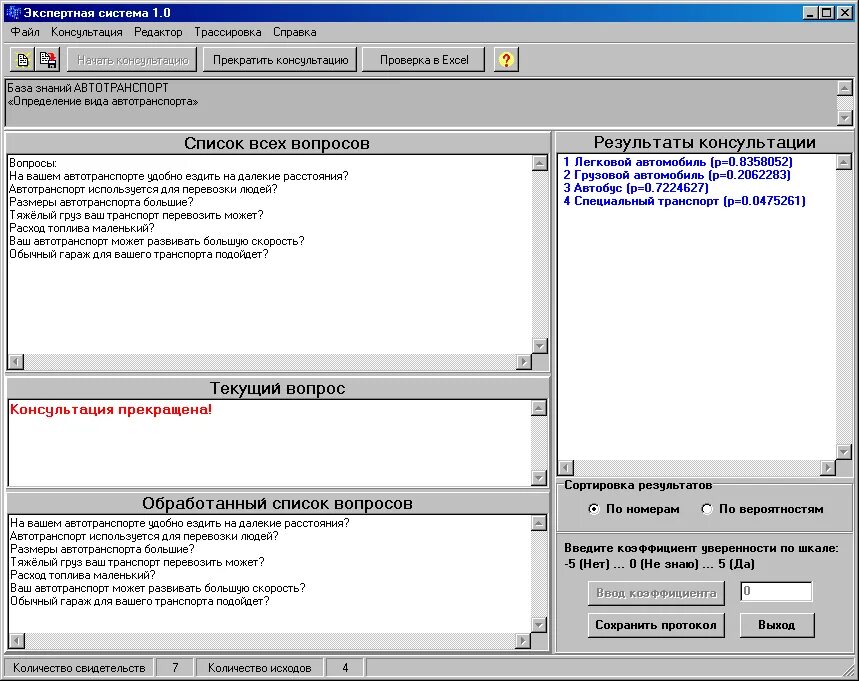Click result '4 Специальный транспорт (p=0.0475261)'
This screenshot has width=859, height=681.
click(x=684, y=202)
